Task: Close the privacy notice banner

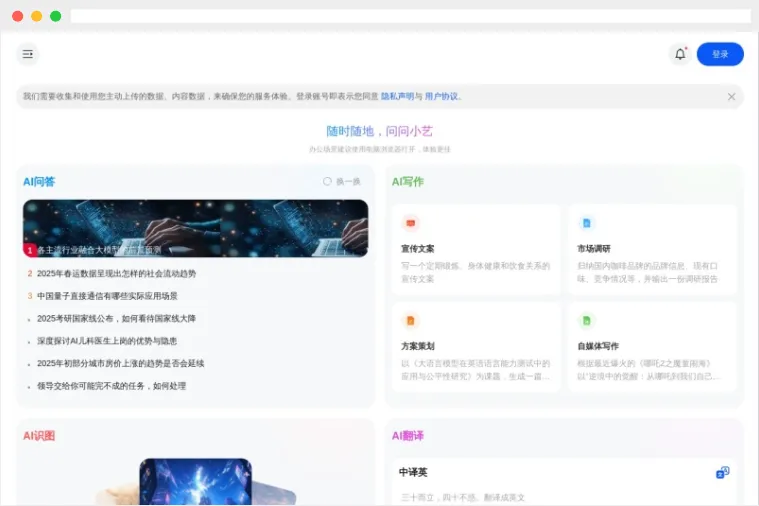Action: click(731, 97)
